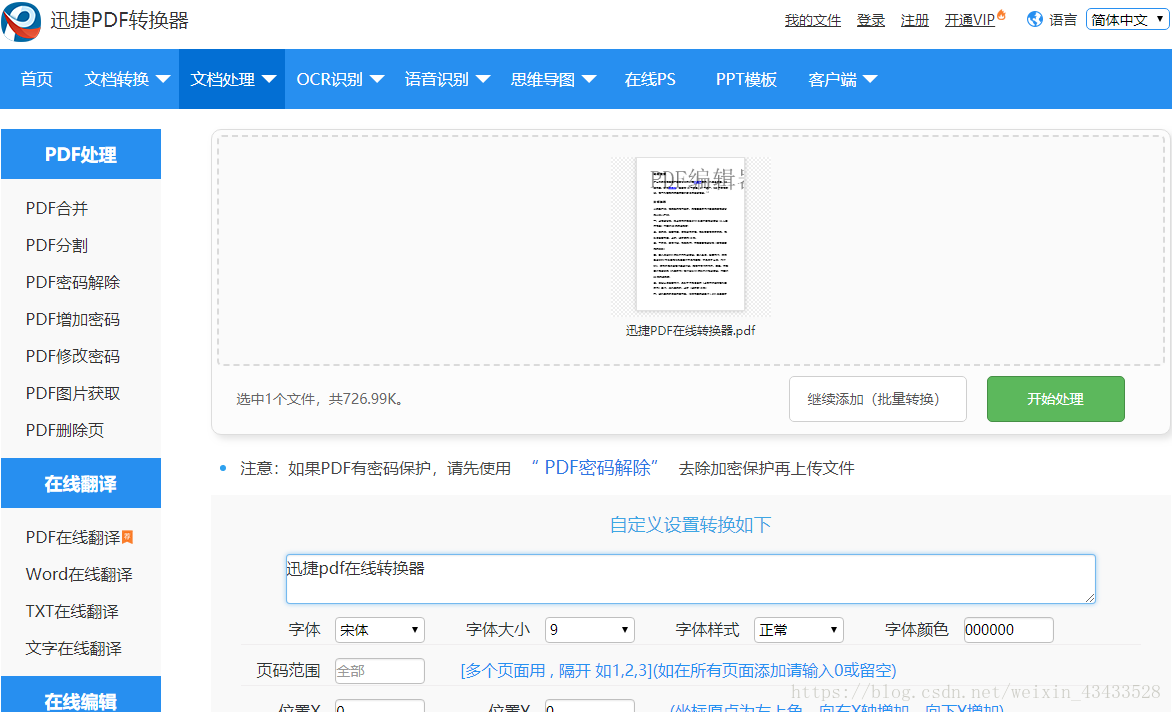
Task: Open 文字在线翻译 in sidebar
Action: 73,648
